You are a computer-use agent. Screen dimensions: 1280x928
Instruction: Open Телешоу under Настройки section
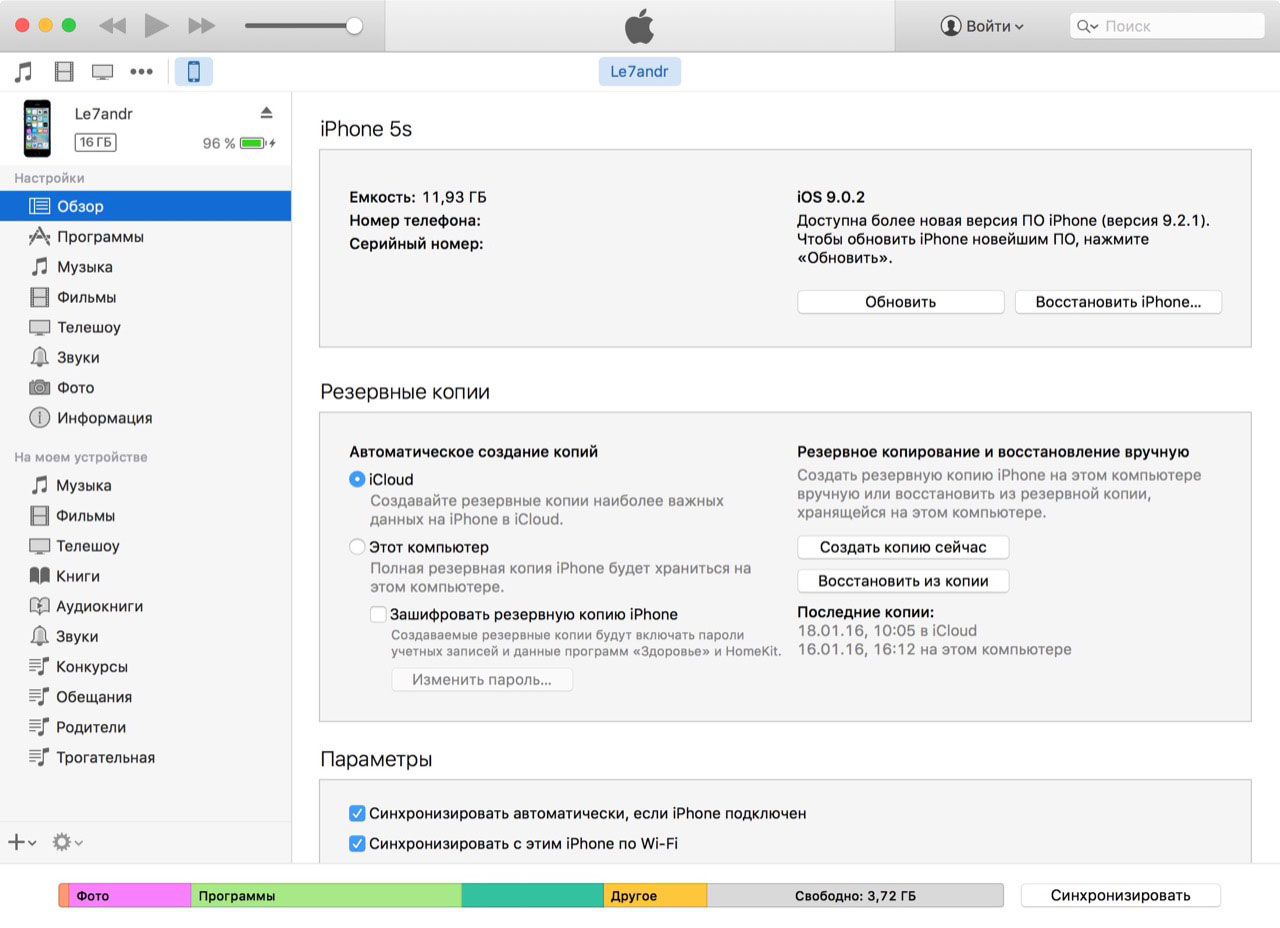tap(146, 327)
